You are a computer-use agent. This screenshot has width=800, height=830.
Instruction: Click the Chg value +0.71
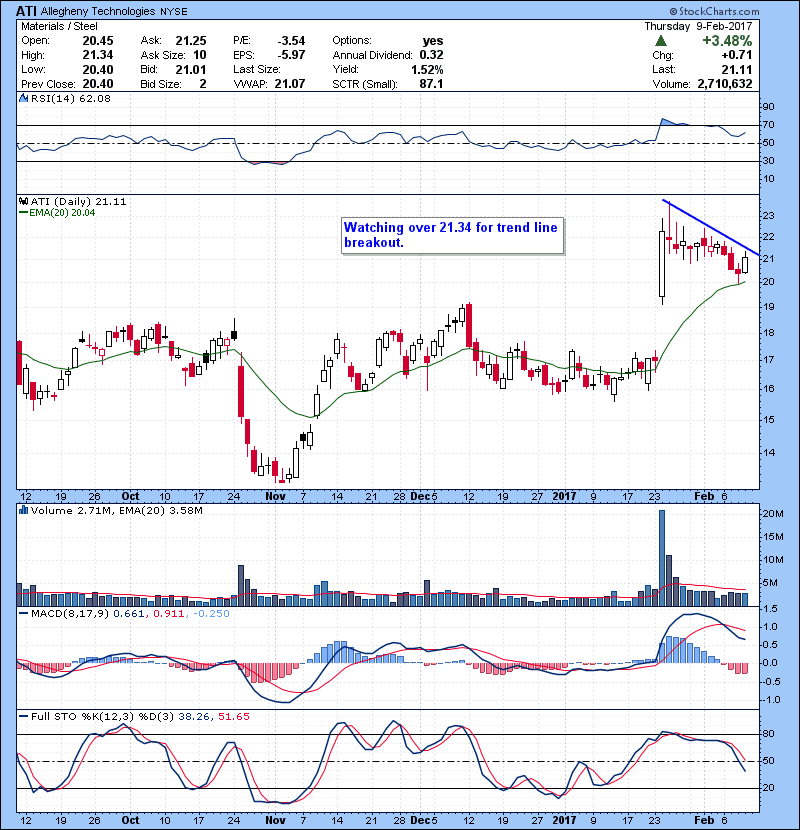736,55
